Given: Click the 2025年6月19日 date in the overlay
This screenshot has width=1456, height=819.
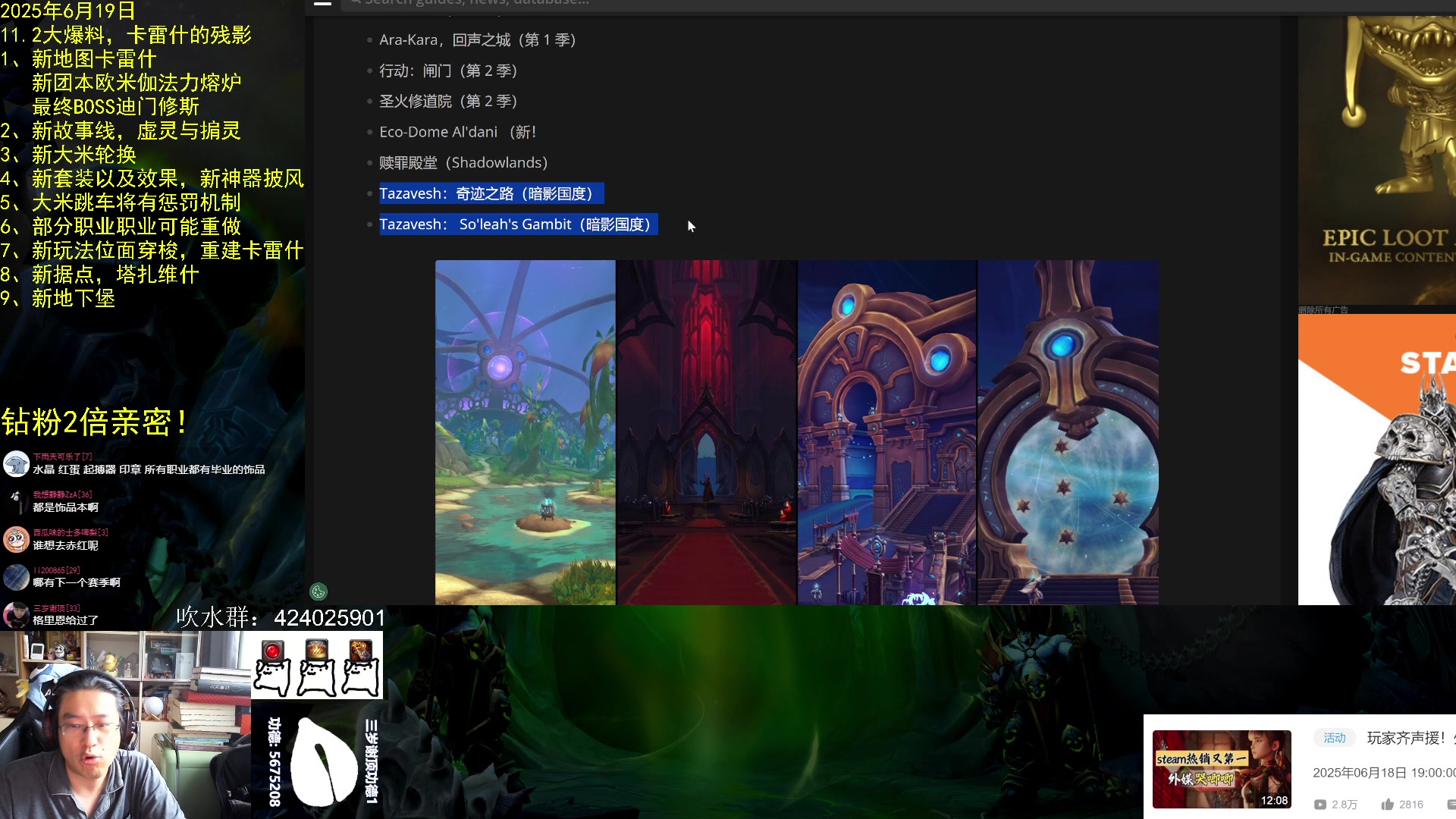Looking at the screenshot, I should (68, 11).
